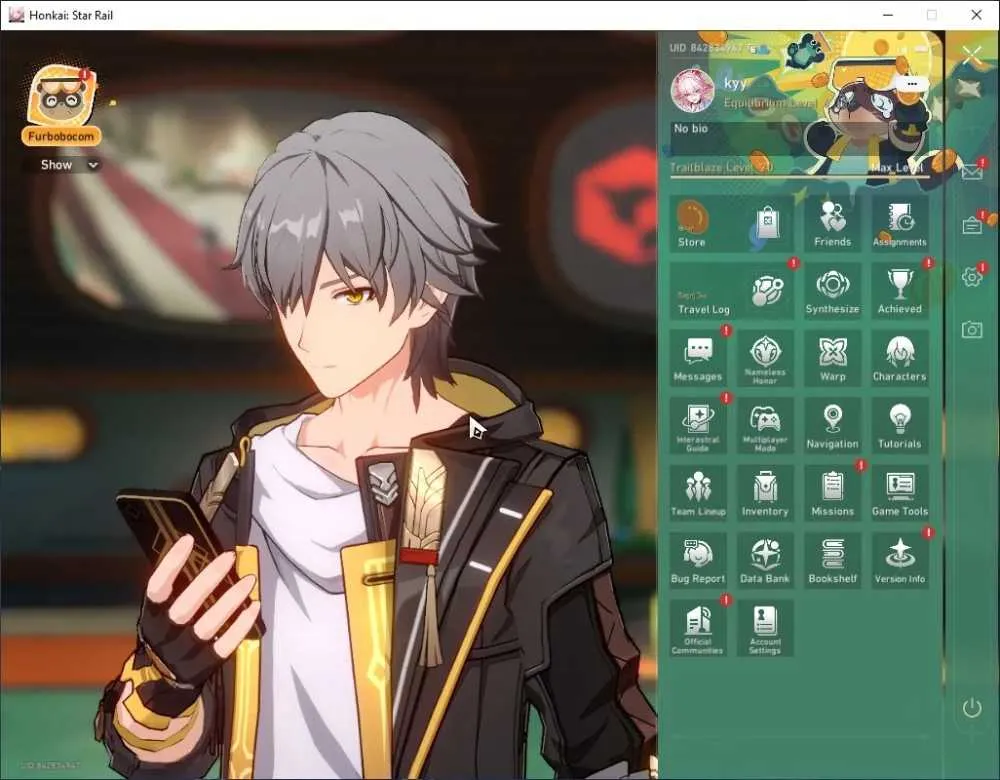This screenshot has height=780, width=1000.
Task: Open the Warp menu
Action: click(832, 358)
